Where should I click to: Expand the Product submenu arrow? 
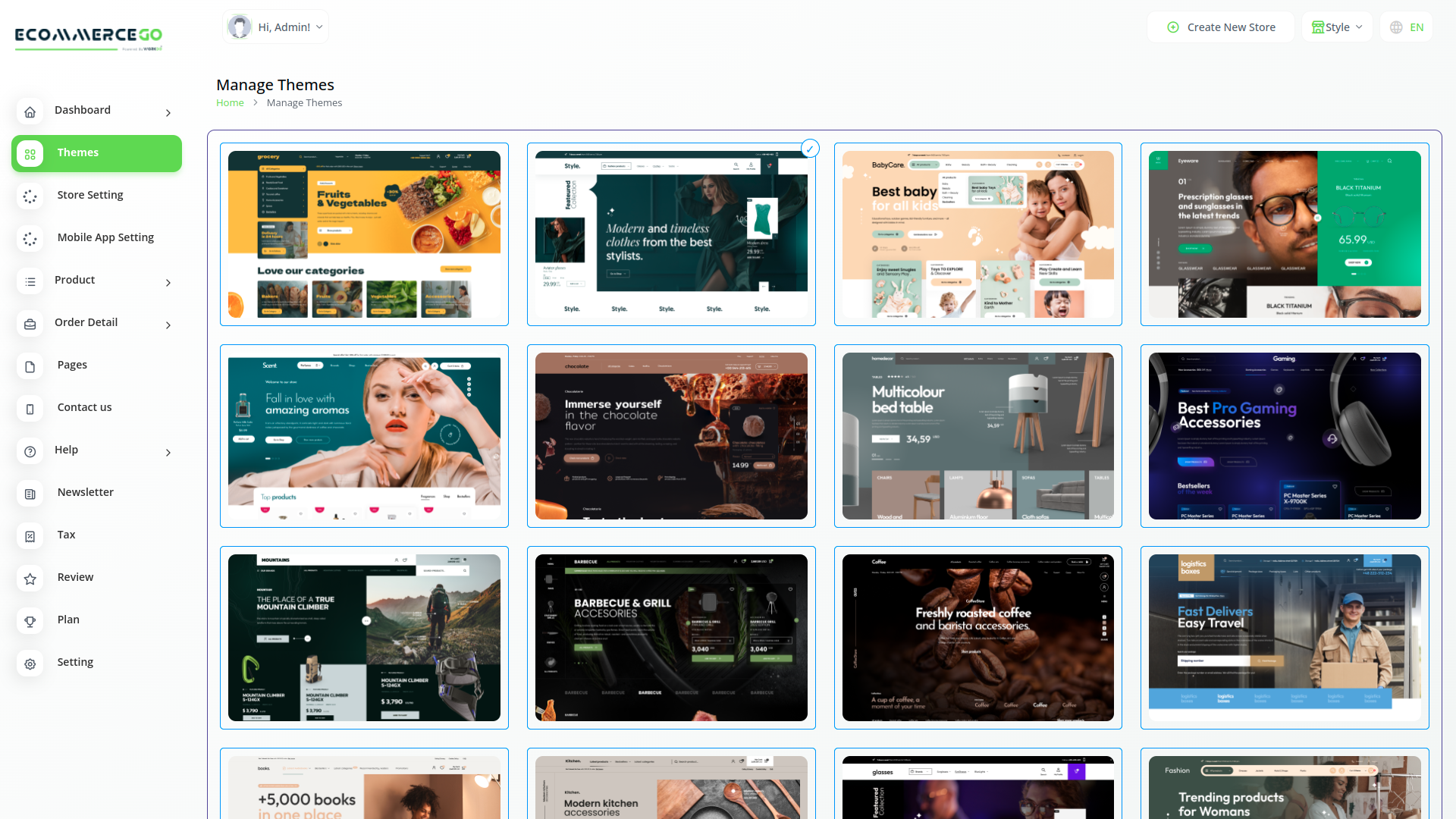168,283
